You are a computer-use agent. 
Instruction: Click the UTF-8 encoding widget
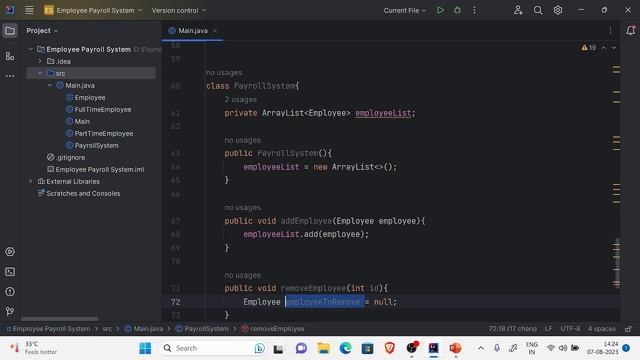[570, 329]
